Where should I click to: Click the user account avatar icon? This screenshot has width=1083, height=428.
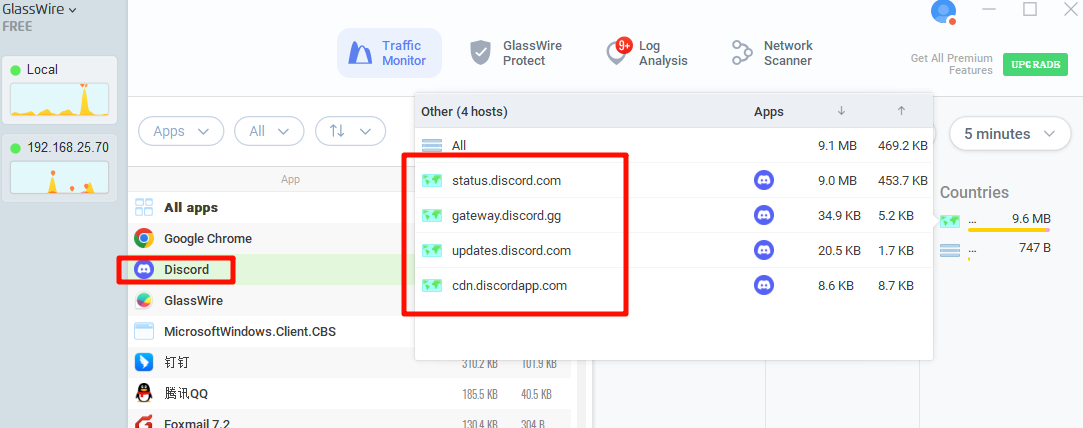click(942, 11)
